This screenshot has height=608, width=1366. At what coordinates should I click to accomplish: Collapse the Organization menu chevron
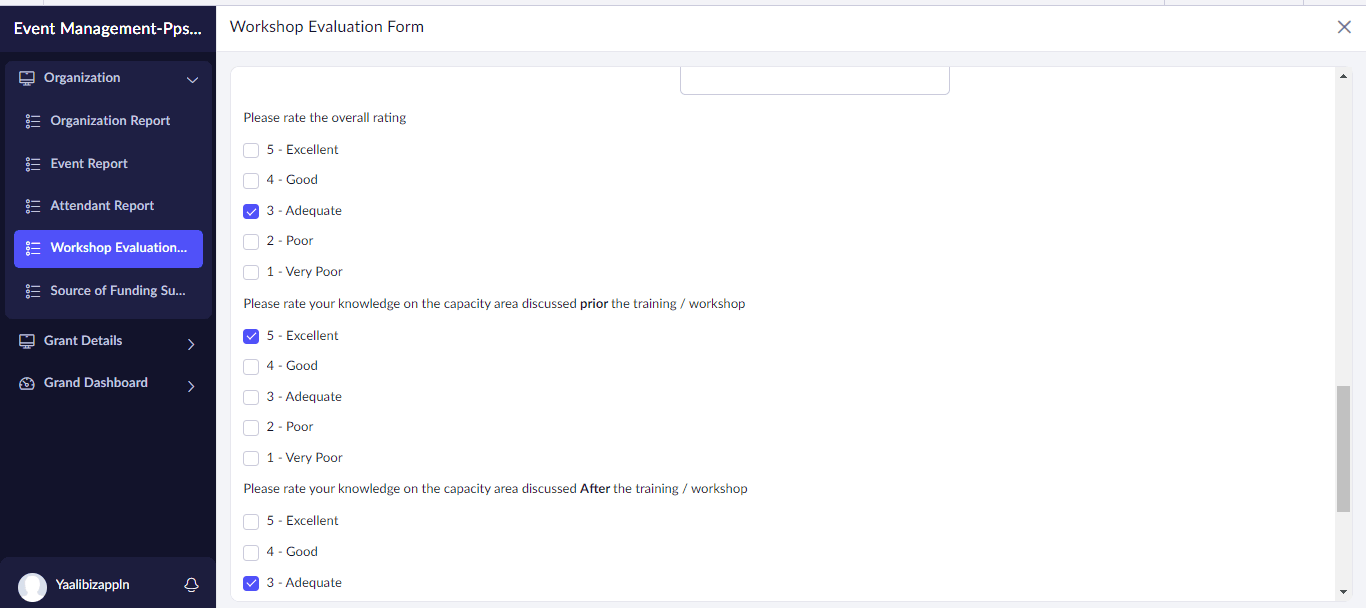tap(193, 79)
